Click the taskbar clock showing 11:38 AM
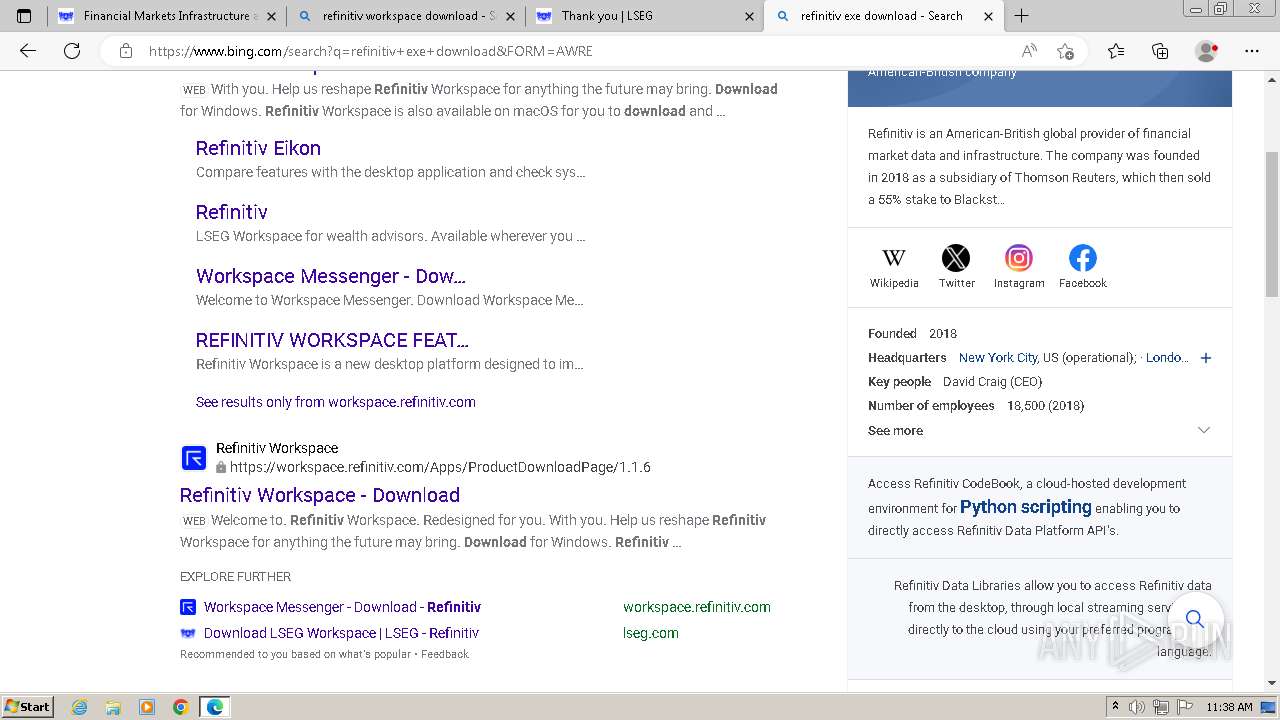This screenshot has width=1280, height=720. point(1229,707)
